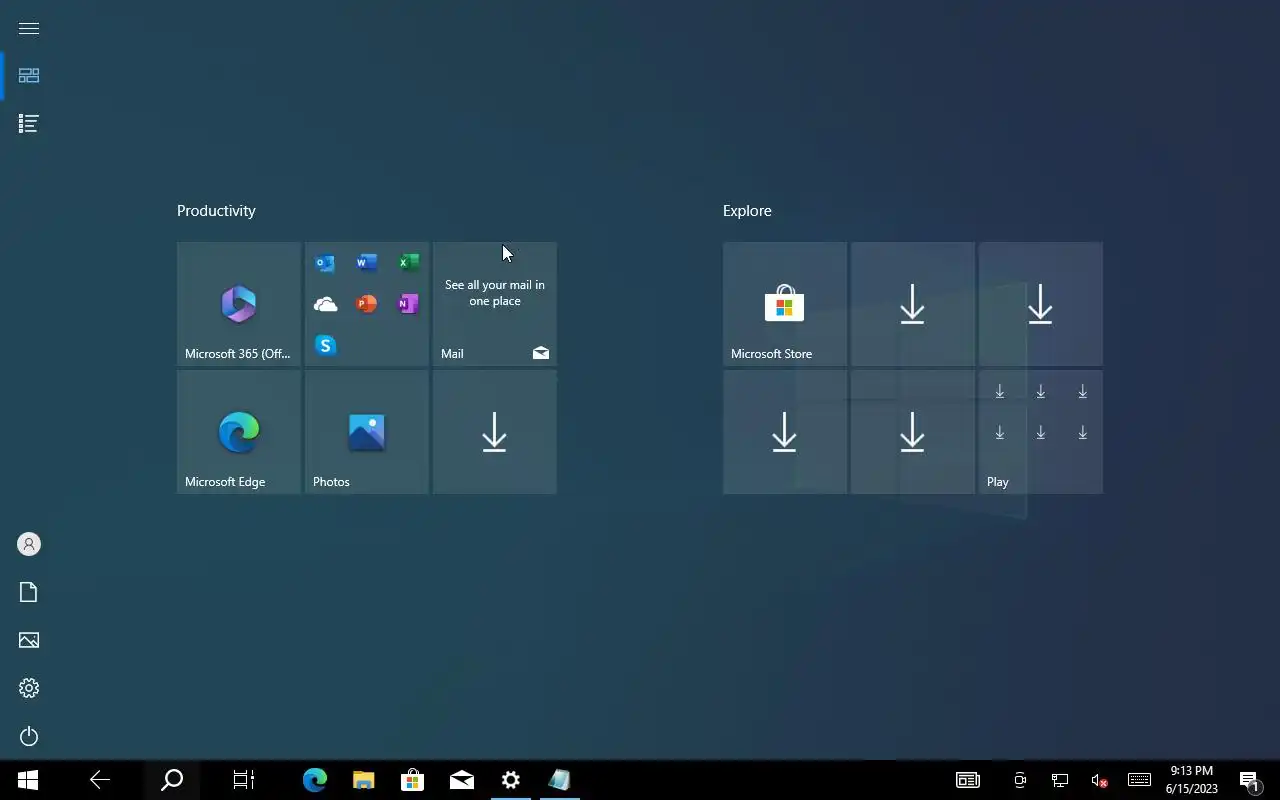Go back using taskbar Back arrow
1280x800 pixels.
tap(100, 780)
